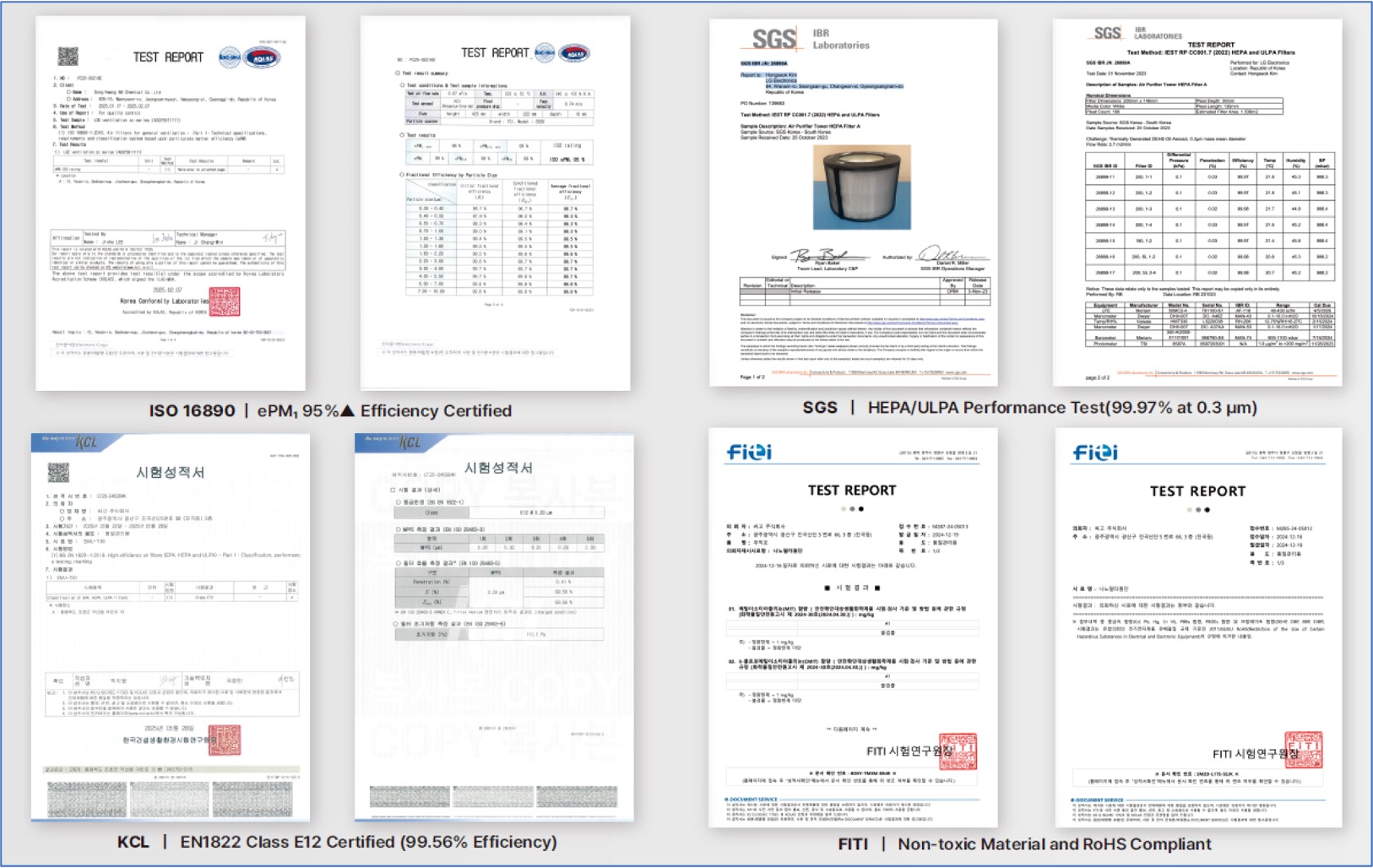The image size is (1373, 868).
Task: Click the TEST REPORT heading on the first FITI report
Action: point(851,491)
